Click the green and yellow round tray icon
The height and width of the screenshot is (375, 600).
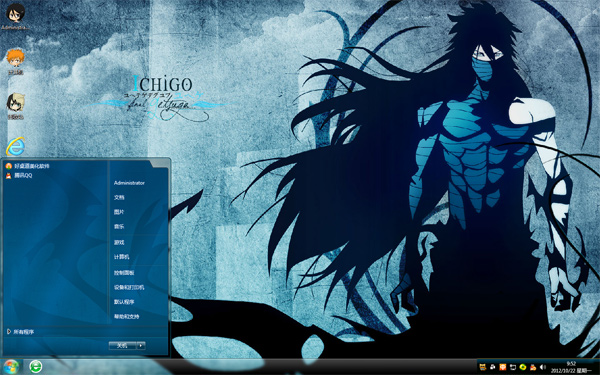(523, 367)
